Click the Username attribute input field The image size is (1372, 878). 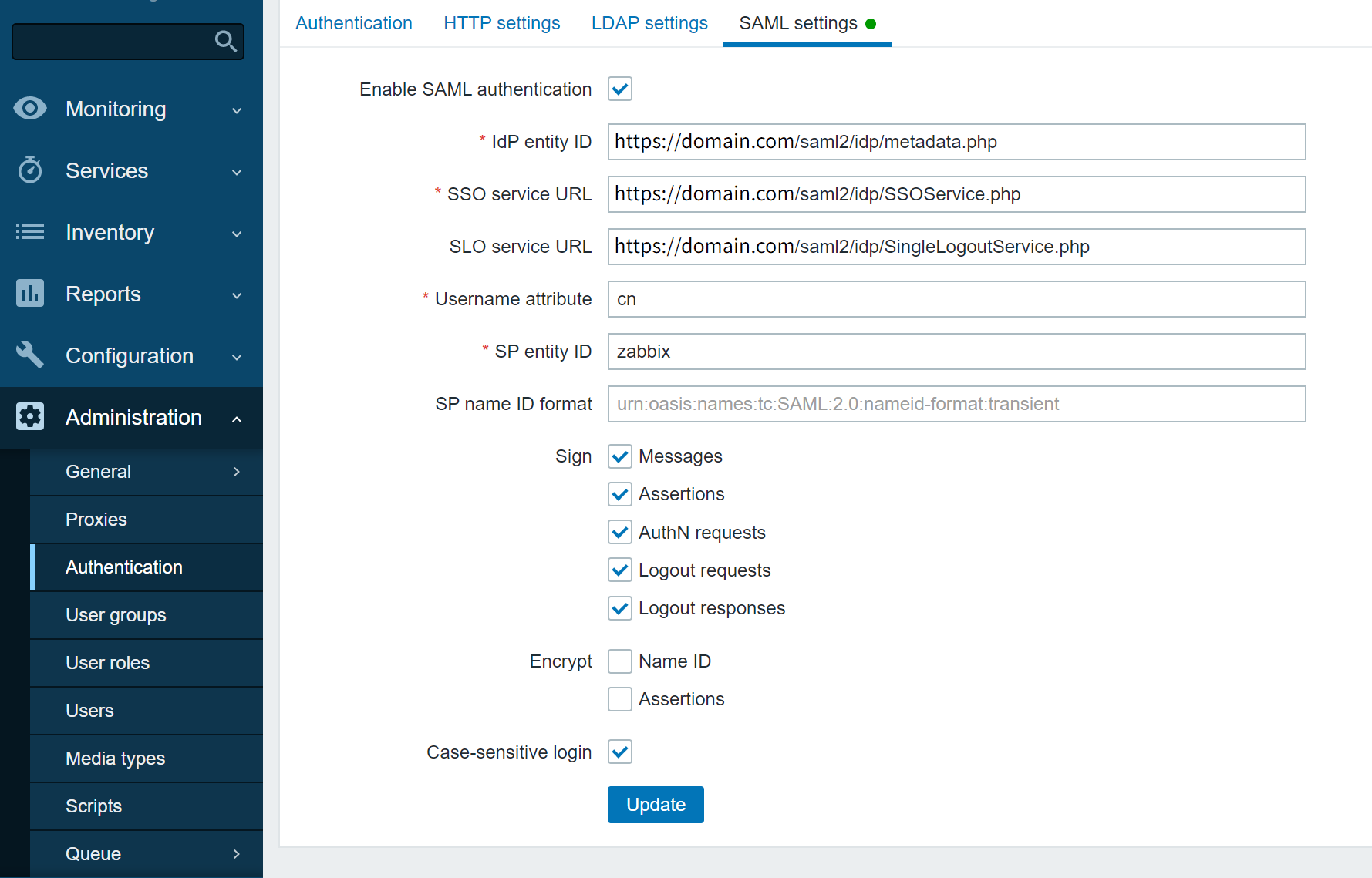coord(956,299)
